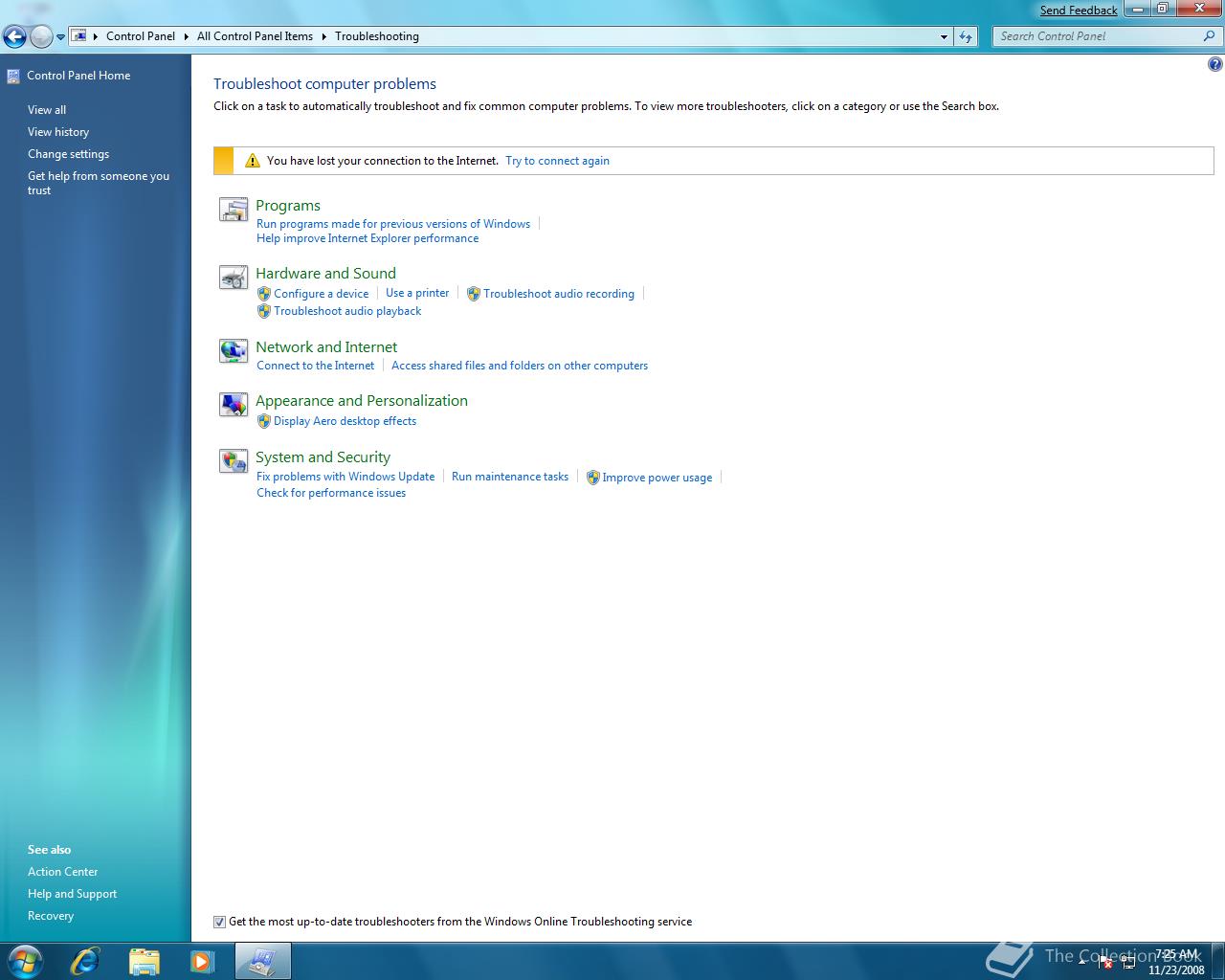
Task: Go back with the Back arrow button
Action: click(14, 36)
